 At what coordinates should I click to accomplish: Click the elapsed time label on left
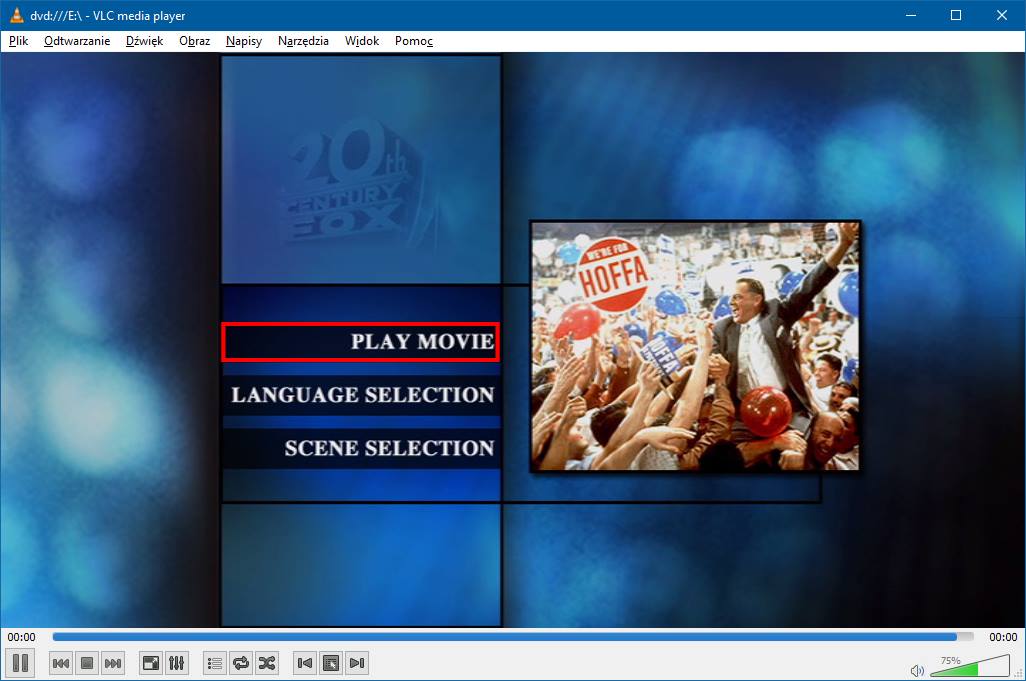[22, 637]
